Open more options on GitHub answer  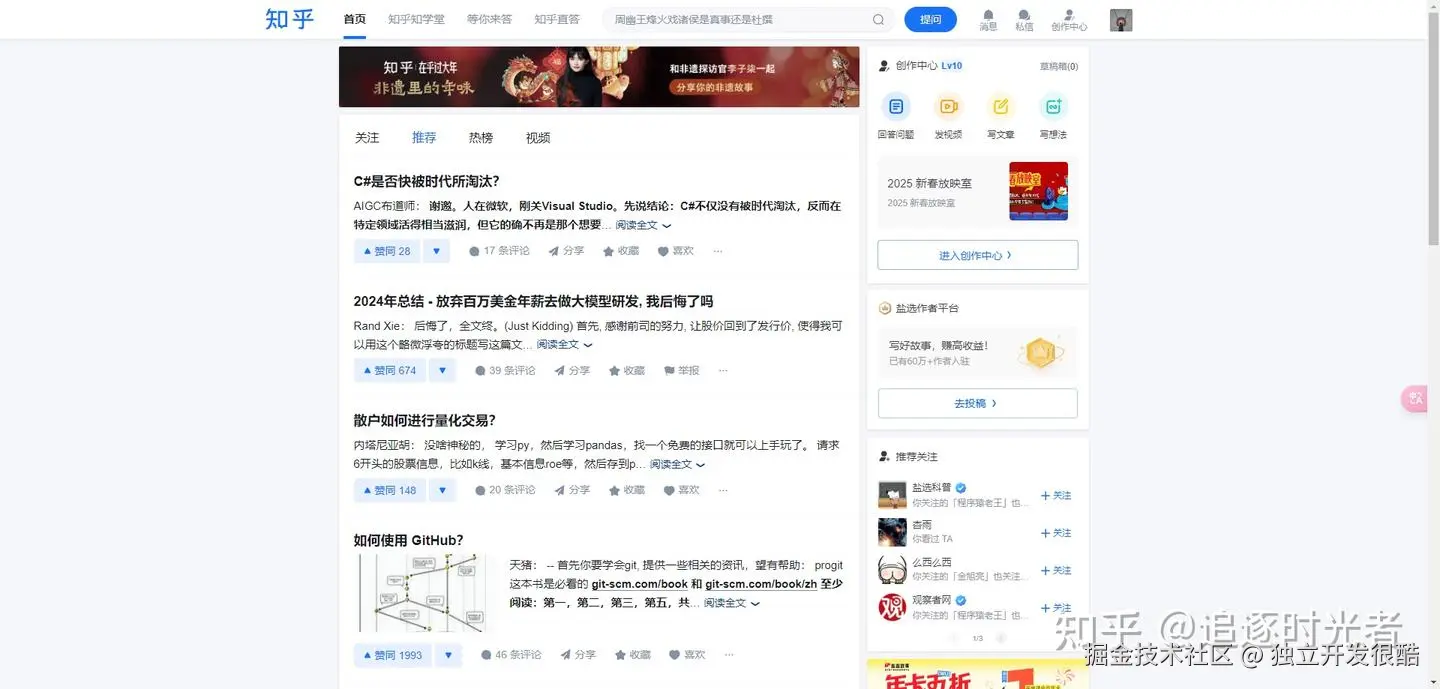point(729,655)
